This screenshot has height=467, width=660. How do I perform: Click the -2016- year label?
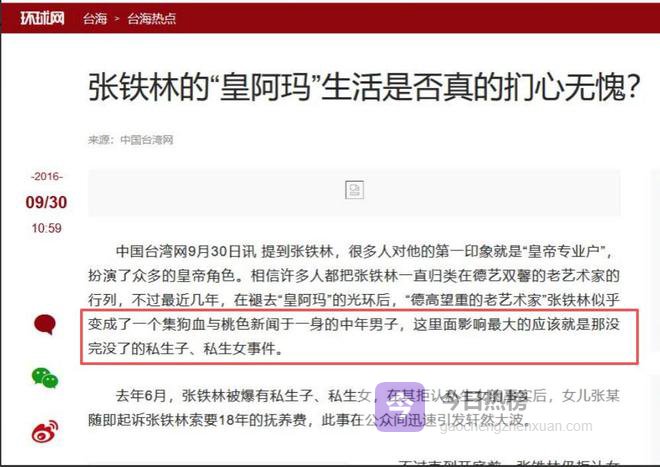pyautogui.click(x=46, y=176)
